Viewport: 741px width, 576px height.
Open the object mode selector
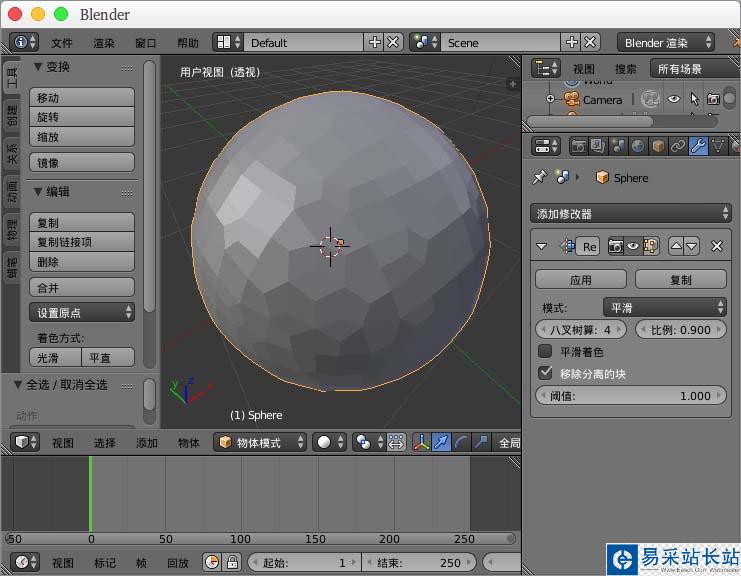(x=260, y=443)
